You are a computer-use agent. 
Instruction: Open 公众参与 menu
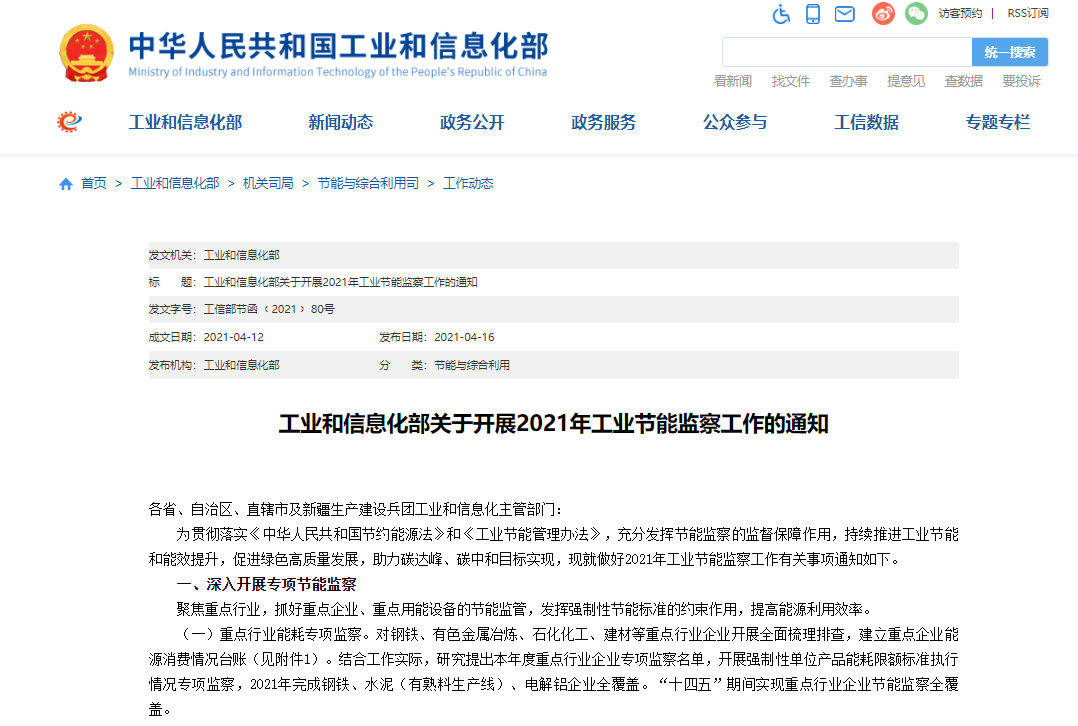click(735, 122)
